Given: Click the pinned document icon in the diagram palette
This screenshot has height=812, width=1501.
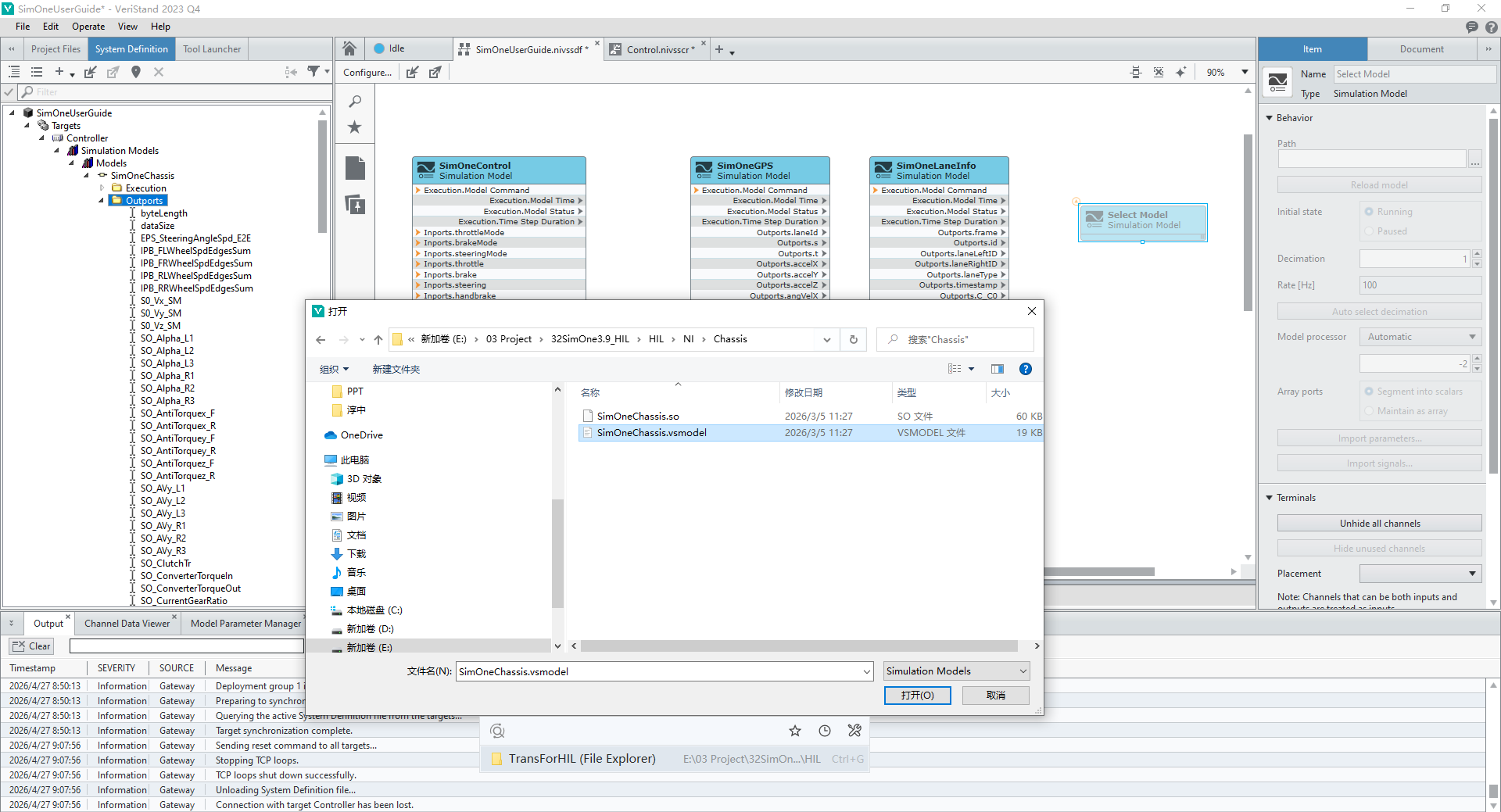Looking at the screenshot, I should click(x=355, y=205).
